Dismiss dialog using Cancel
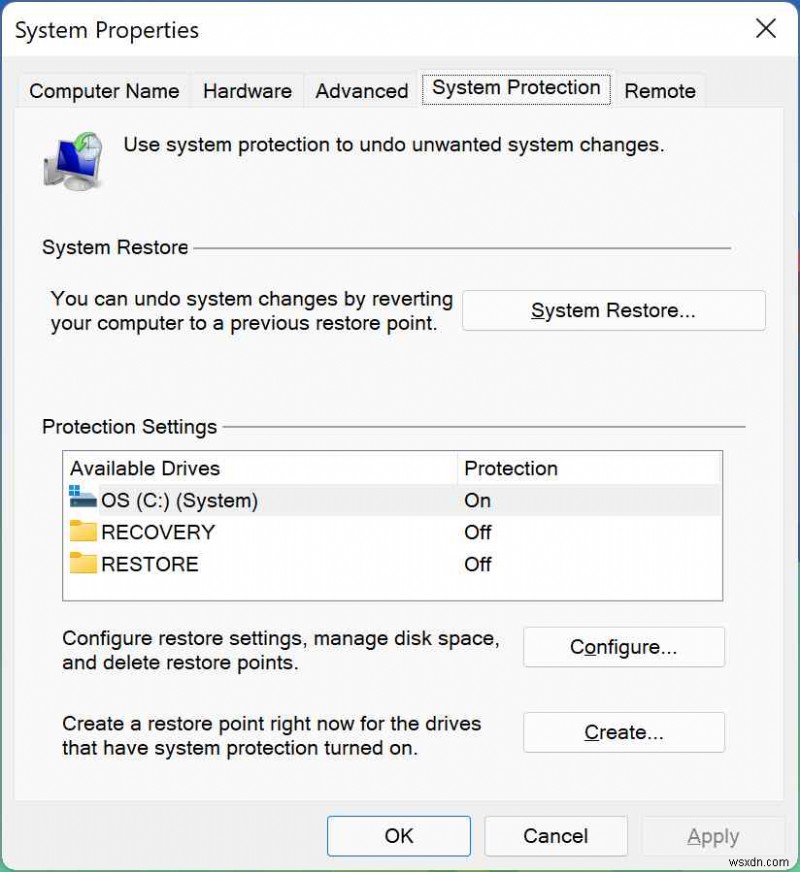 pos(556,836)
